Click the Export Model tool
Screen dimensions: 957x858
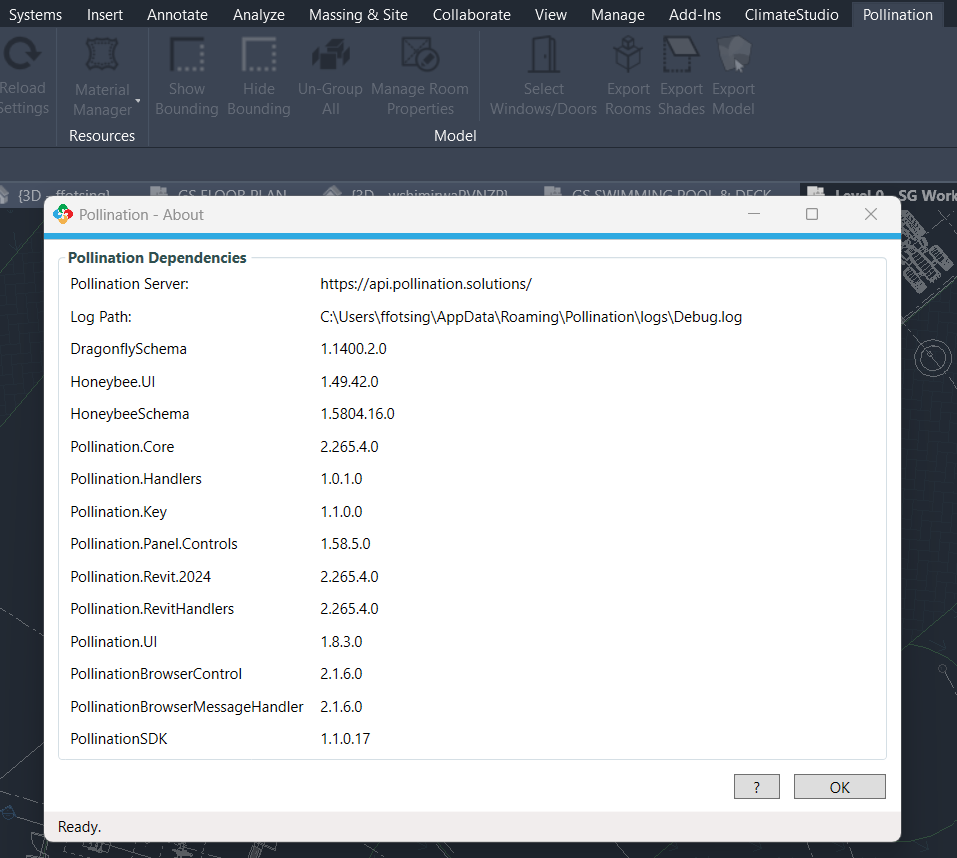click(734, 76)
